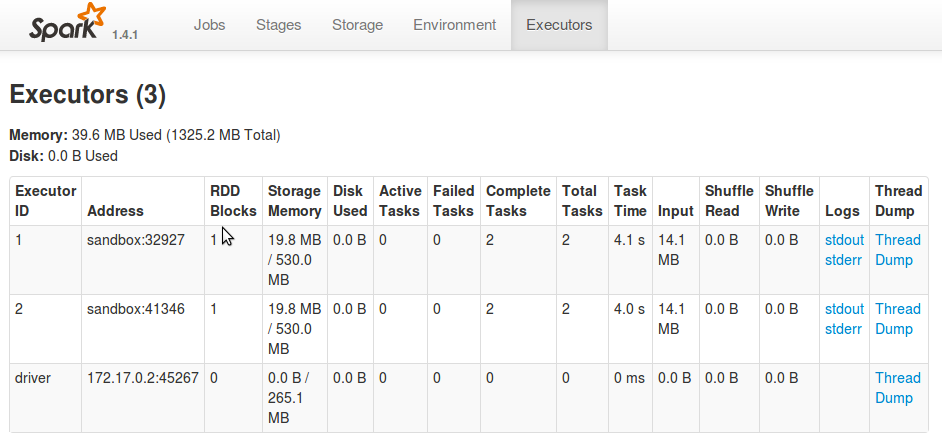Sort table by Executor ID column
Viewport: 942px width, 440px height.
click(x=46, y=201)
